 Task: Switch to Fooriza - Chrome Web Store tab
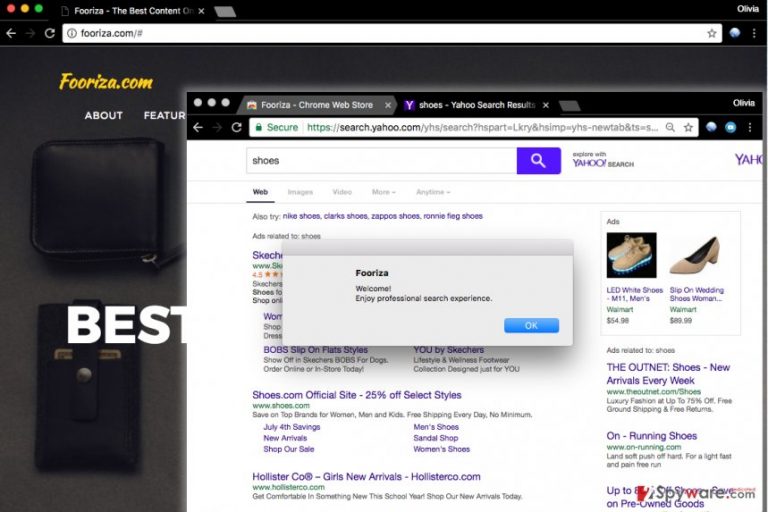click(316, 105)
